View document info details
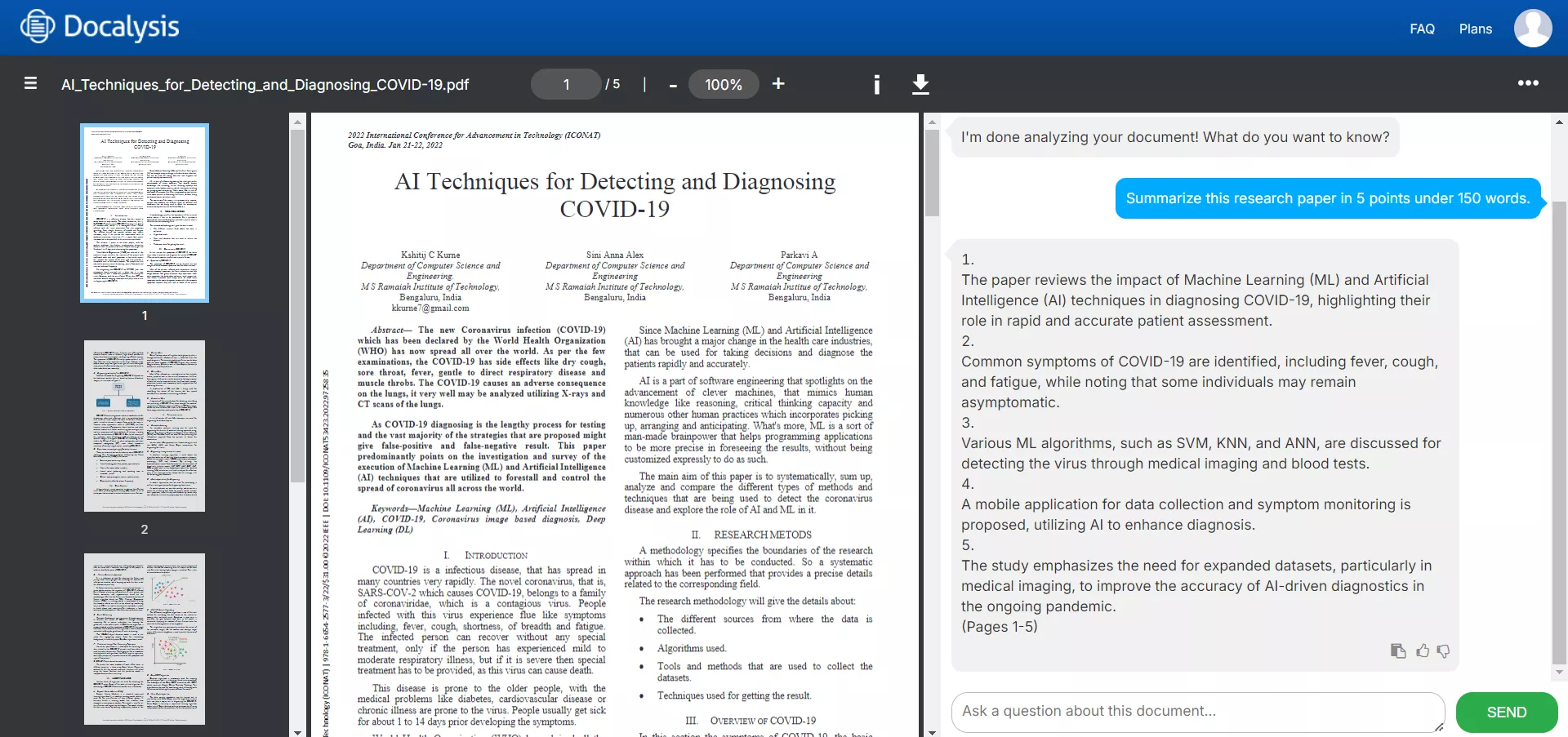 (x=877, y=84)
